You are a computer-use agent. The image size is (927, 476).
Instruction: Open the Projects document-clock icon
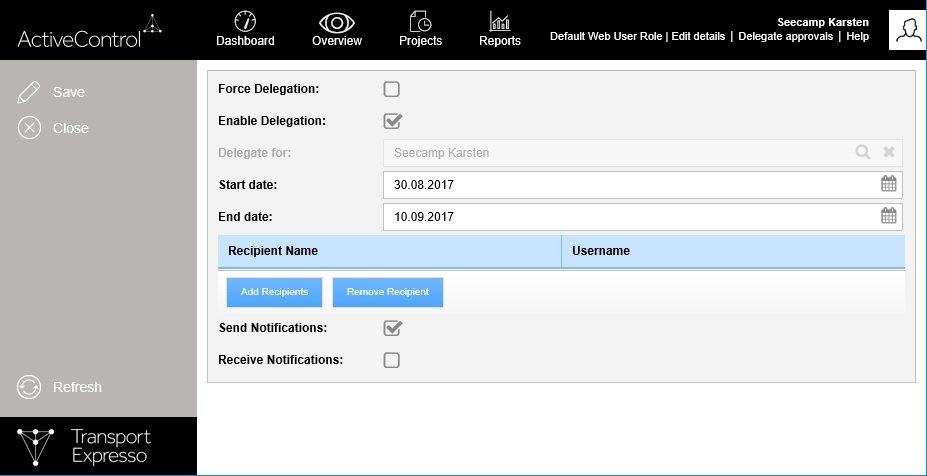420,21
